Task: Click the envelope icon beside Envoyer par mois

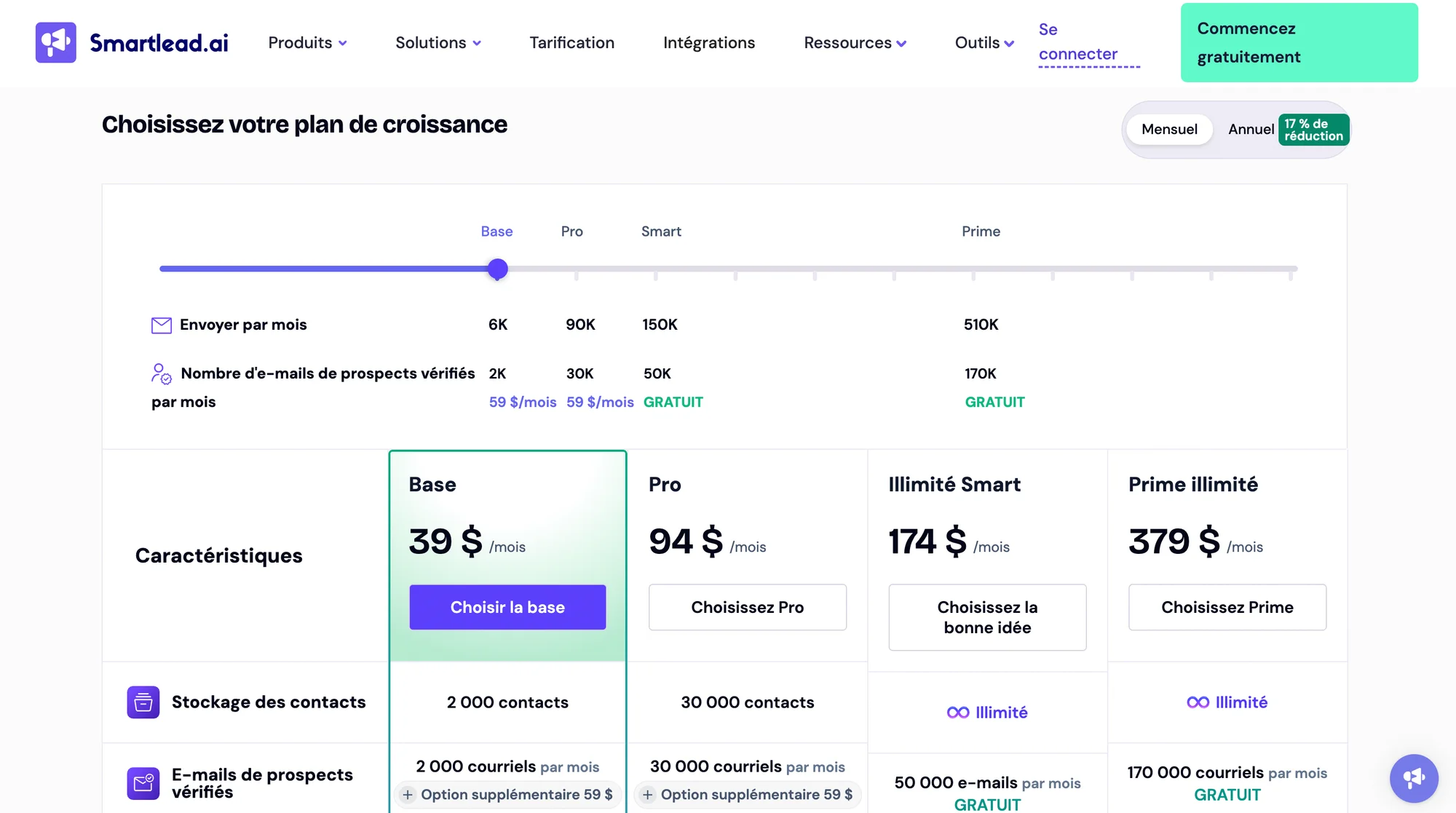Action: pyautogui.click(x=161, y=325)
